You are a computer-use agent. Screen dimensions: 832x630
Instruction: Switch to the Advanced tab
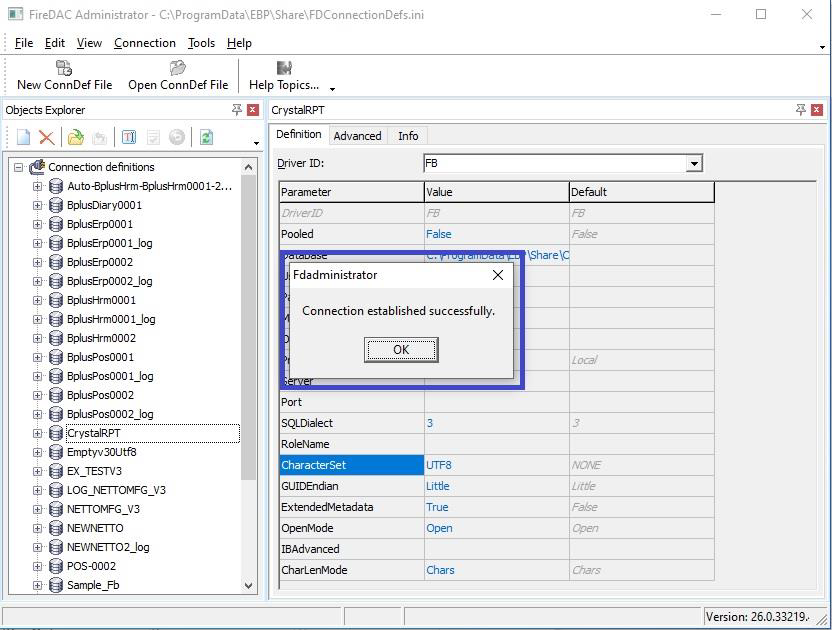(x=357, y=136)
